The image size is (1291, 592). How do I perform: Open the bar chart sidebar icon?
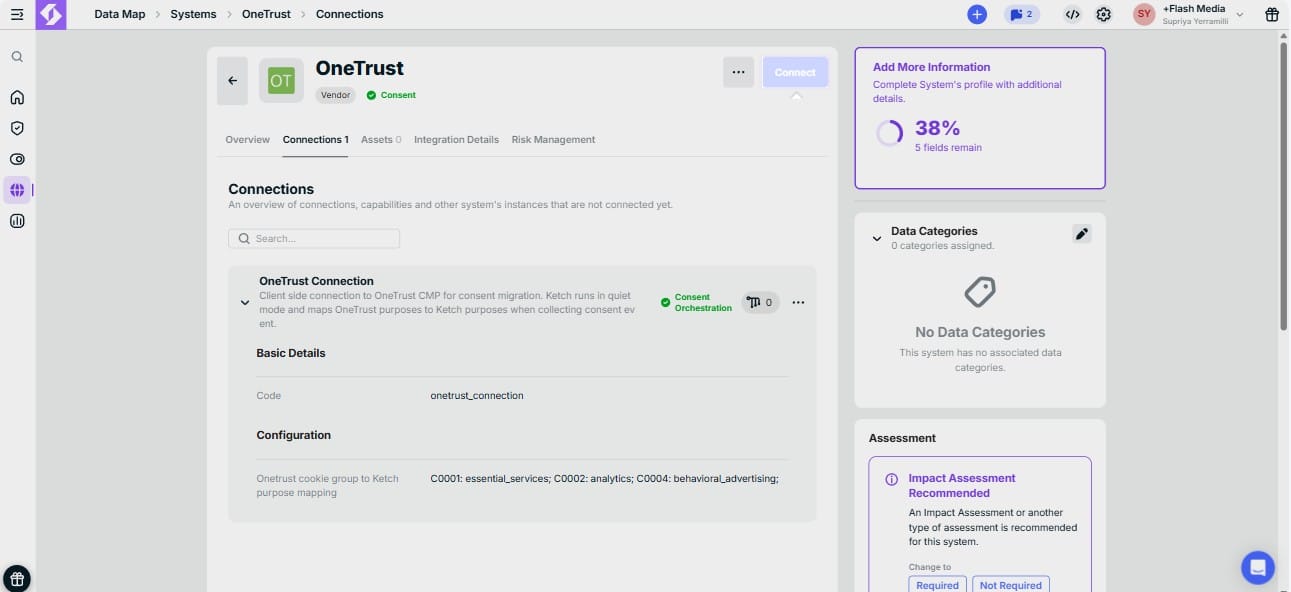(x=17, y=221)
